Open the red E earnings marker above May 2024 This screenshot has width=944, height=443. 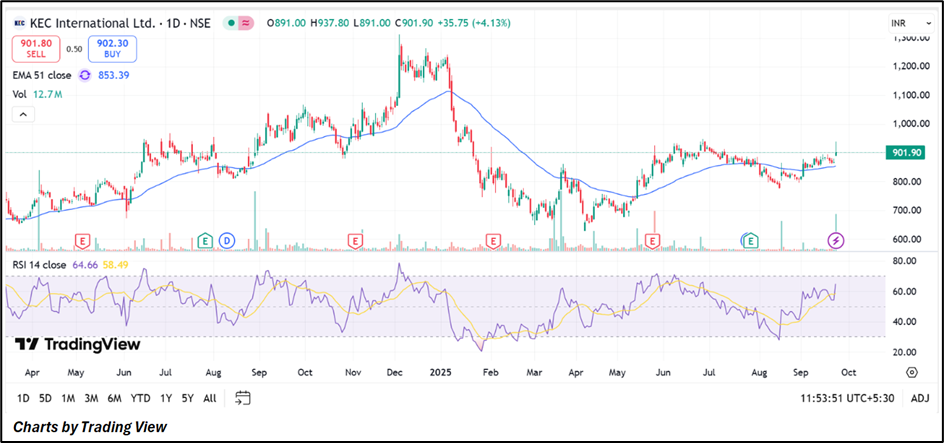82,241
